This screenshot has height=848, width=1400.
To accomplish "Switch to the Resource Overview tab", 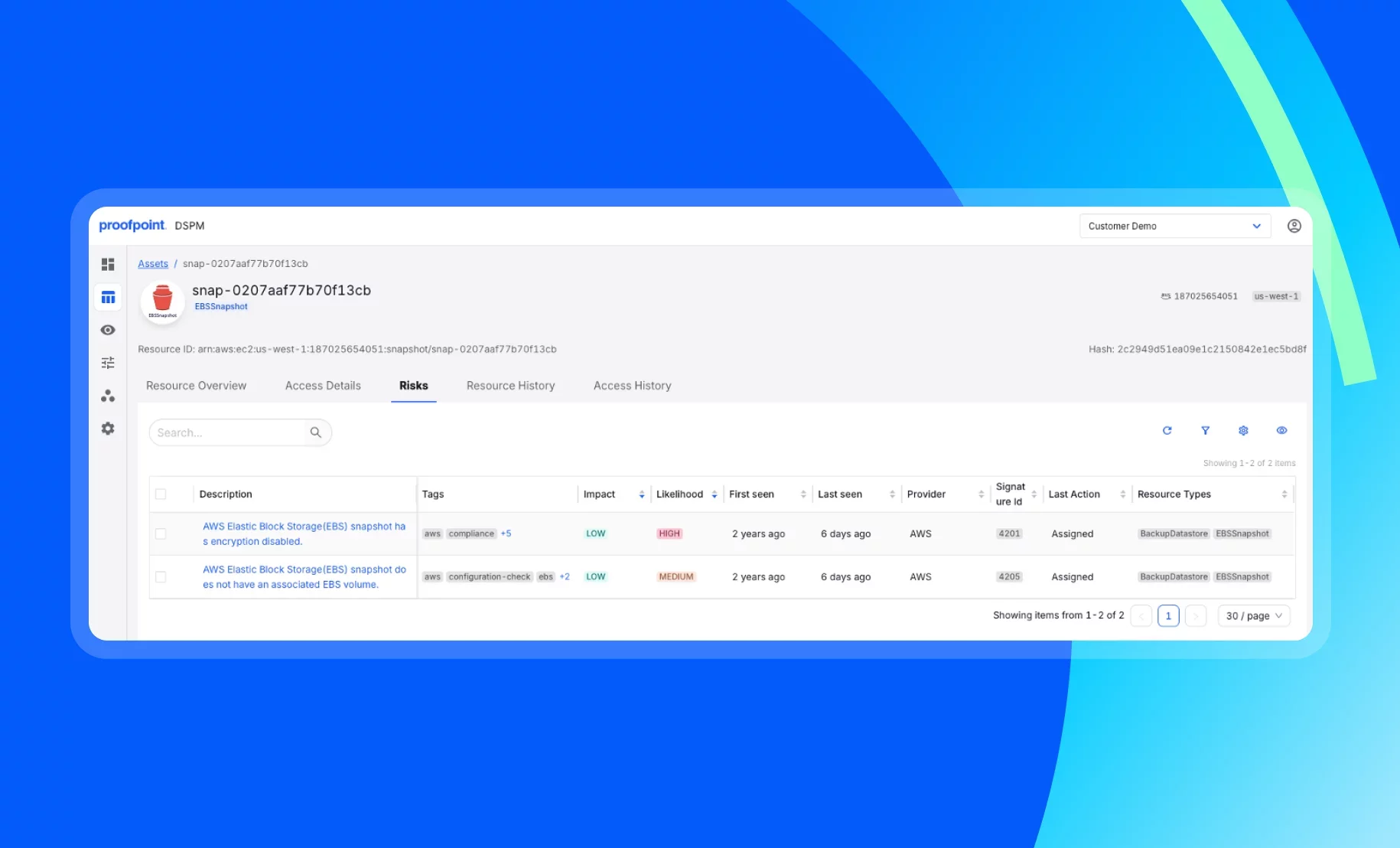I will click(x=196, y=386).
